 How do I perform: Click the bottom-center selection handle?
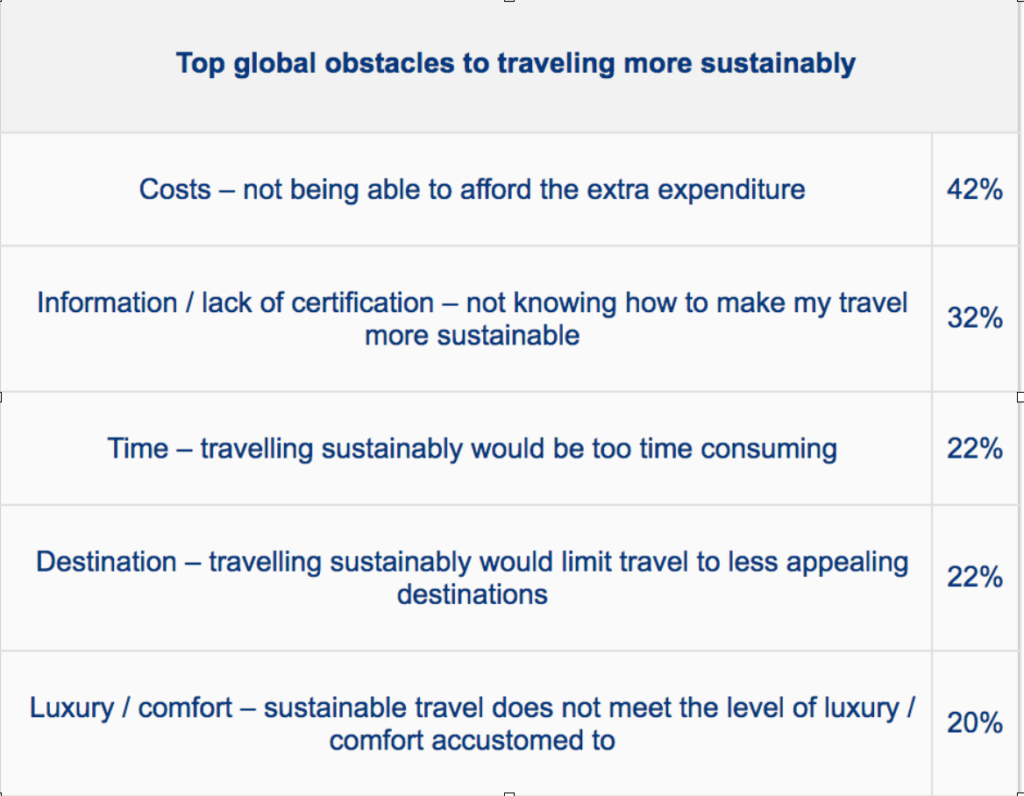coord(510,793)
